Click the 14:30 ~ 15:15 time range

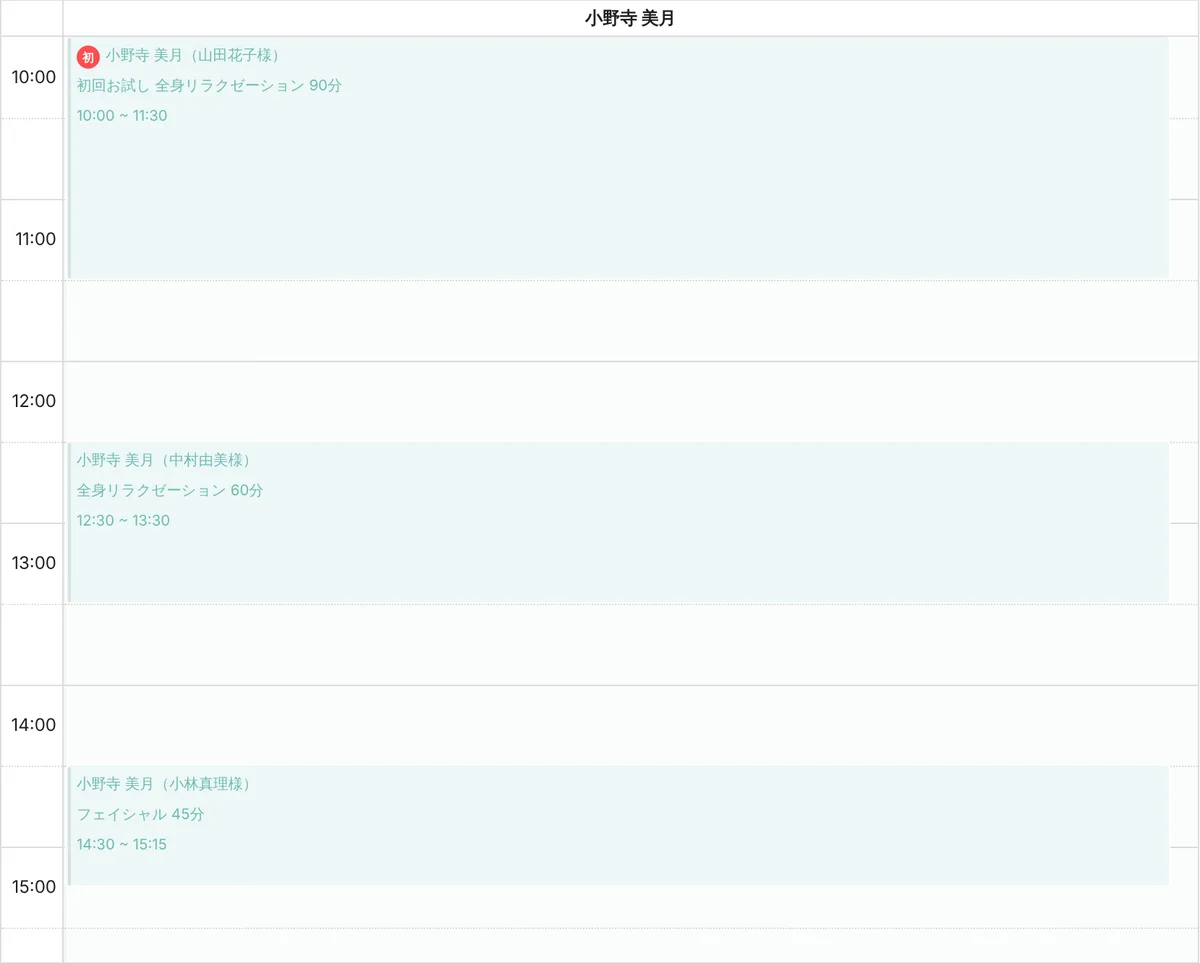pos(122,845)
